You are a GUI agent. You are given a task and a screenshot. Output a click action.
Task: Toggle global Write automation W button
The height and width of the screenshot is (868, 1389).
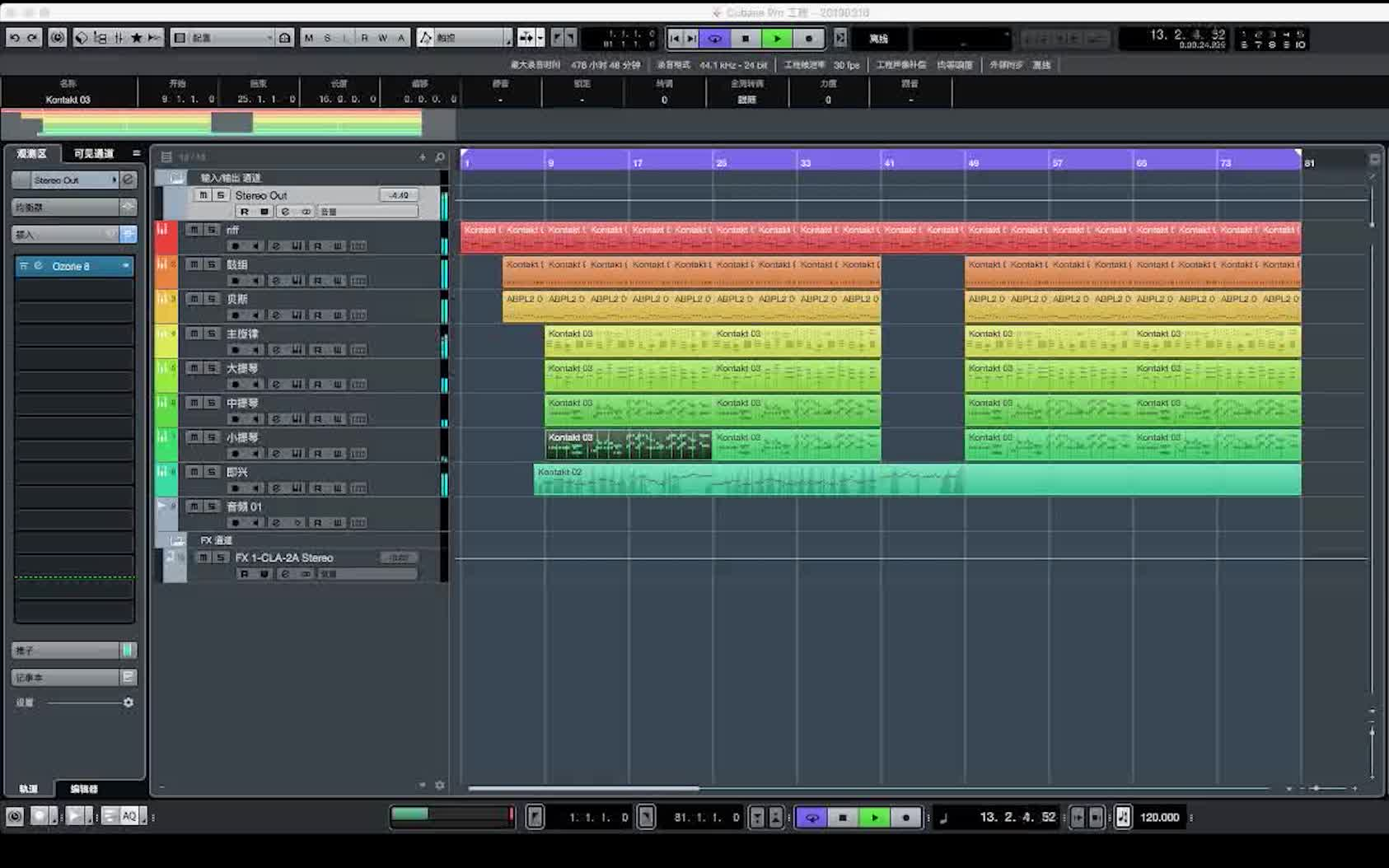coord(382,38)
